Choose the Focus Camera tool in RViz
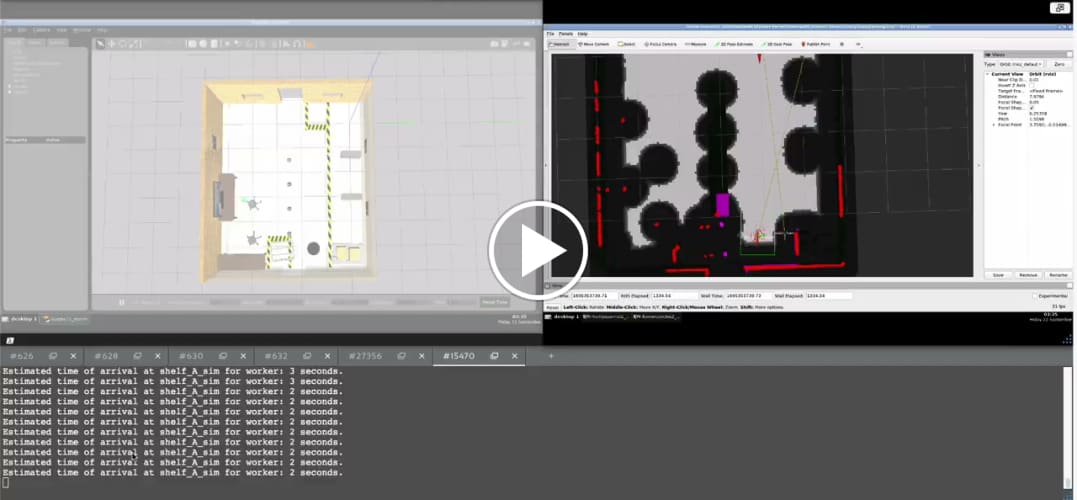The width and height of the screenshot is (1077, 500). (660, 44)
